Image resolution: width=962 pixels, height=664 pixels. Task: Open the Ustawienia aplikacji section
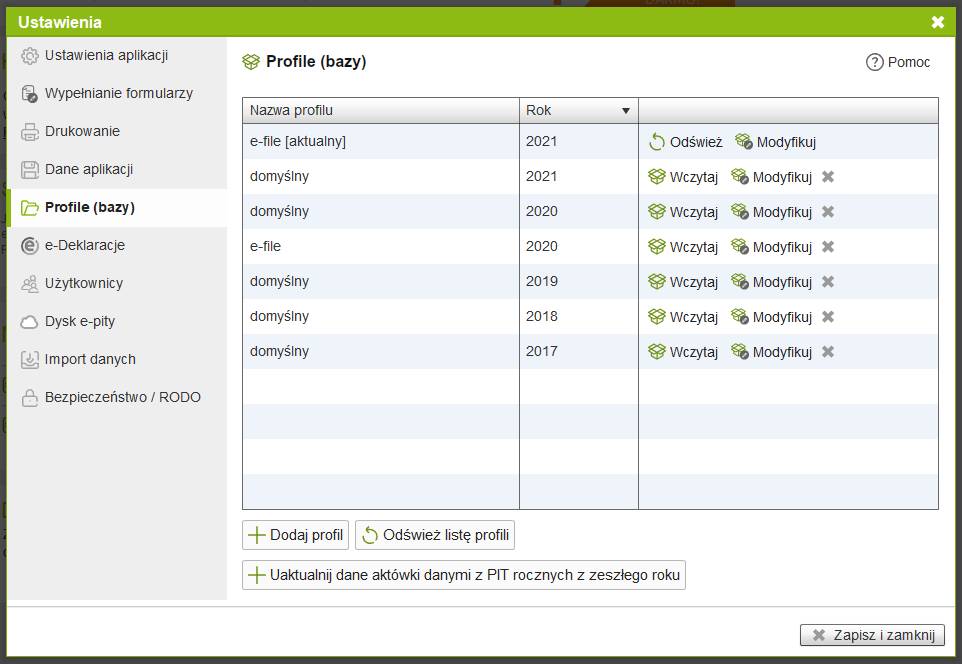tap(106, 55)
